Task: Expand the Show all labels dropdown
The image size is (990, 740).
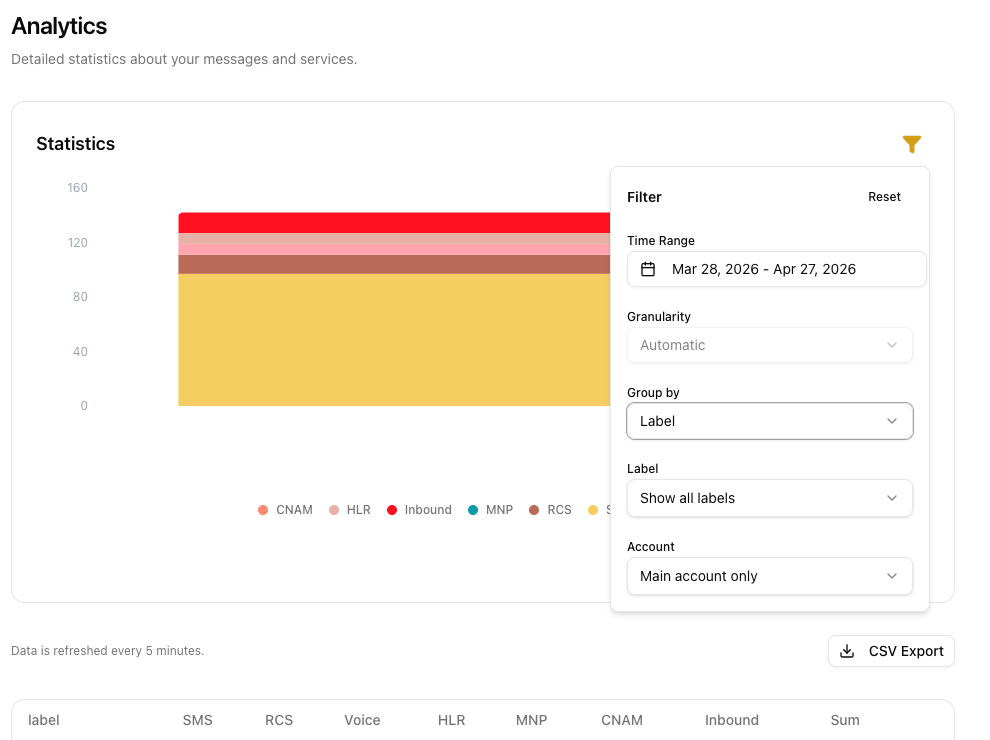Action: pyautogui.click(x=770, y=498)
